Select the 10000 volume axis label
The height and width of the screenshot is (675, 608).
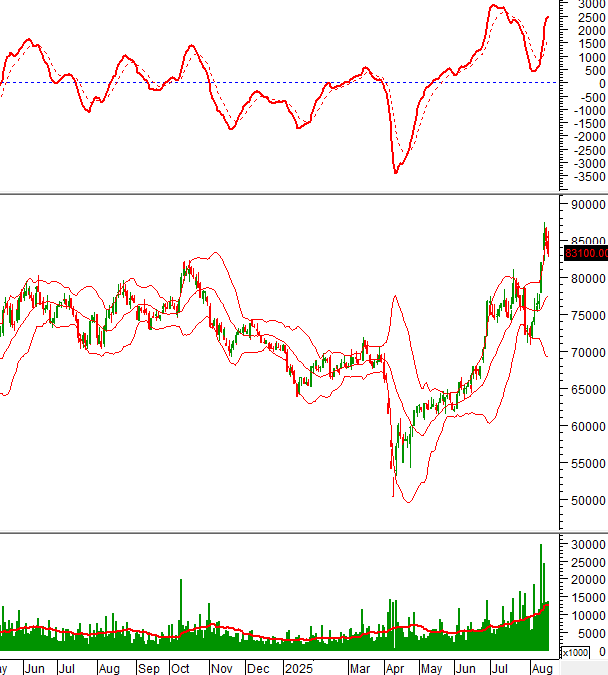tap(589, 616)
